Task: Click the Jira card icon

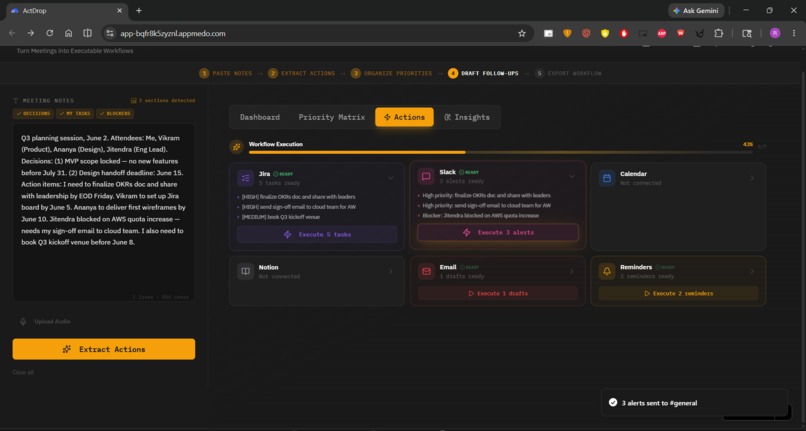Action: 245,178
